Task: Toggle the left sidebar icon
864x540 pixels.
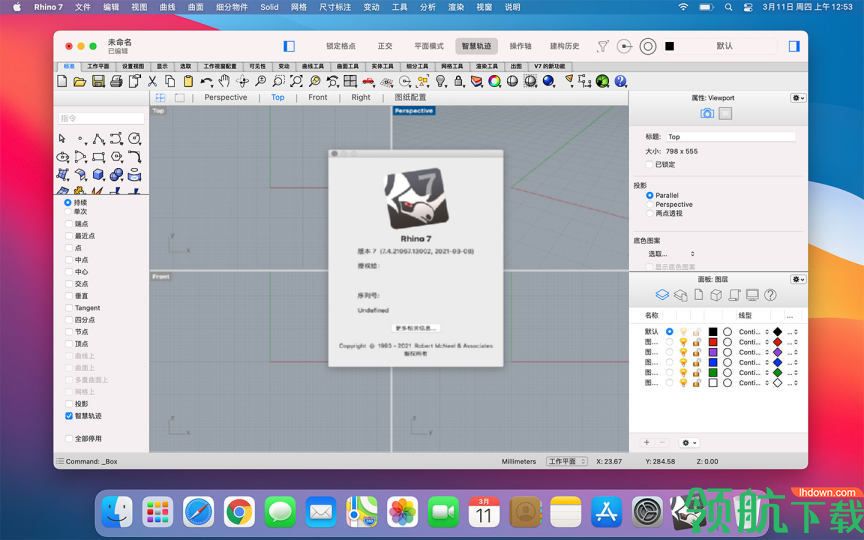Action: (x=289, y=46)
